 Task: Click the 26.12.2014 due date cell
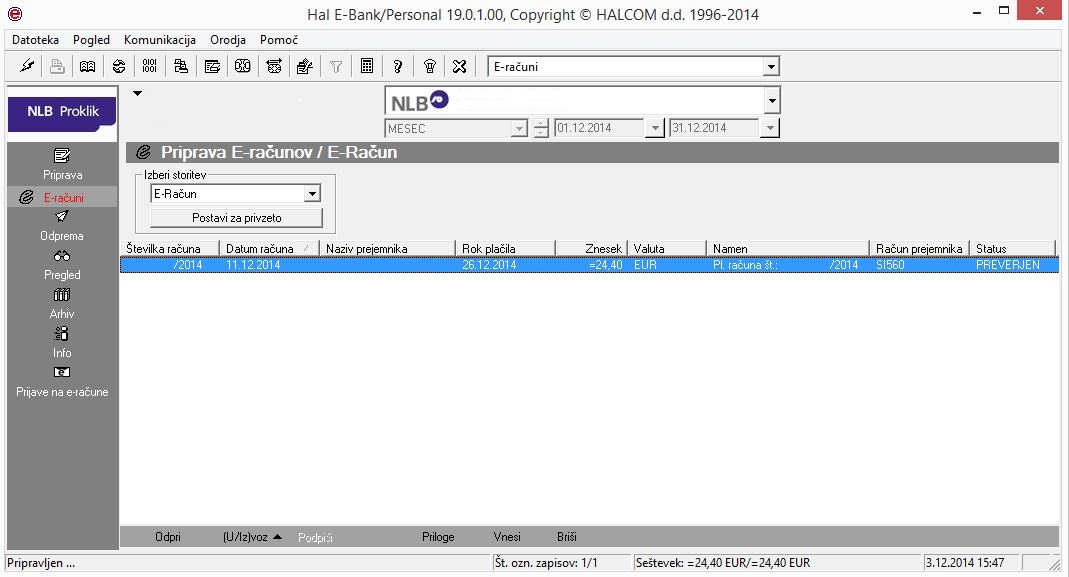point(489,265)
